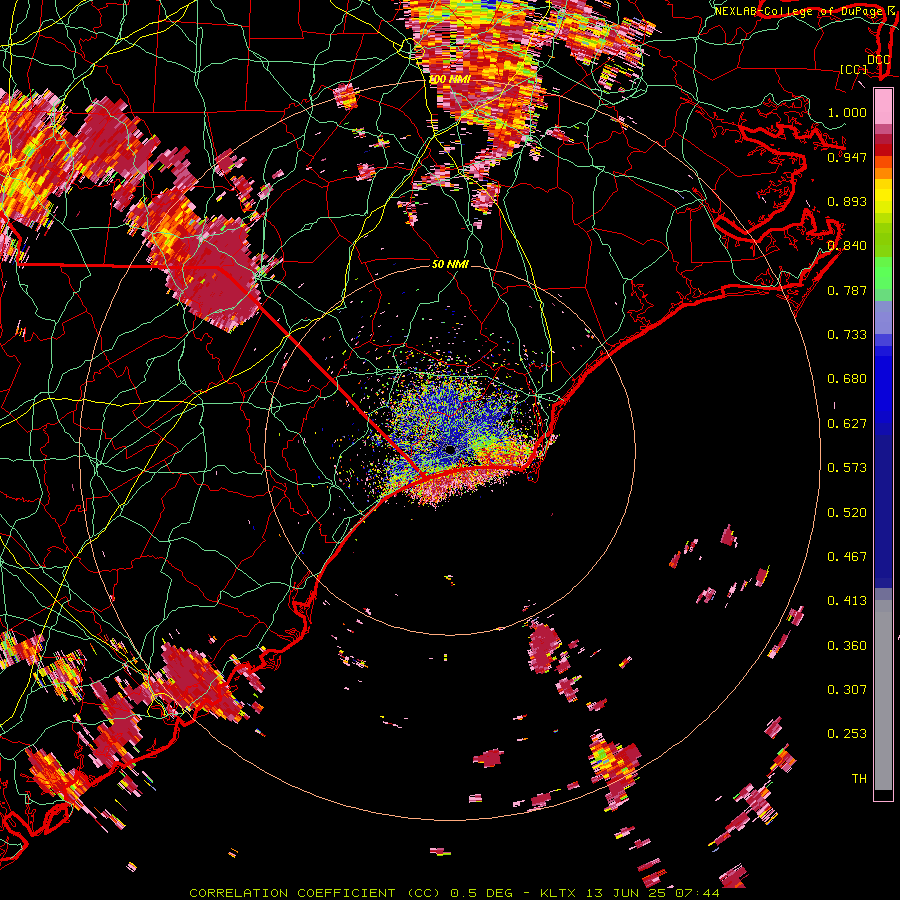Select the periwinkle band near 0.733
The image size is (900, 900).
[883, 318]
